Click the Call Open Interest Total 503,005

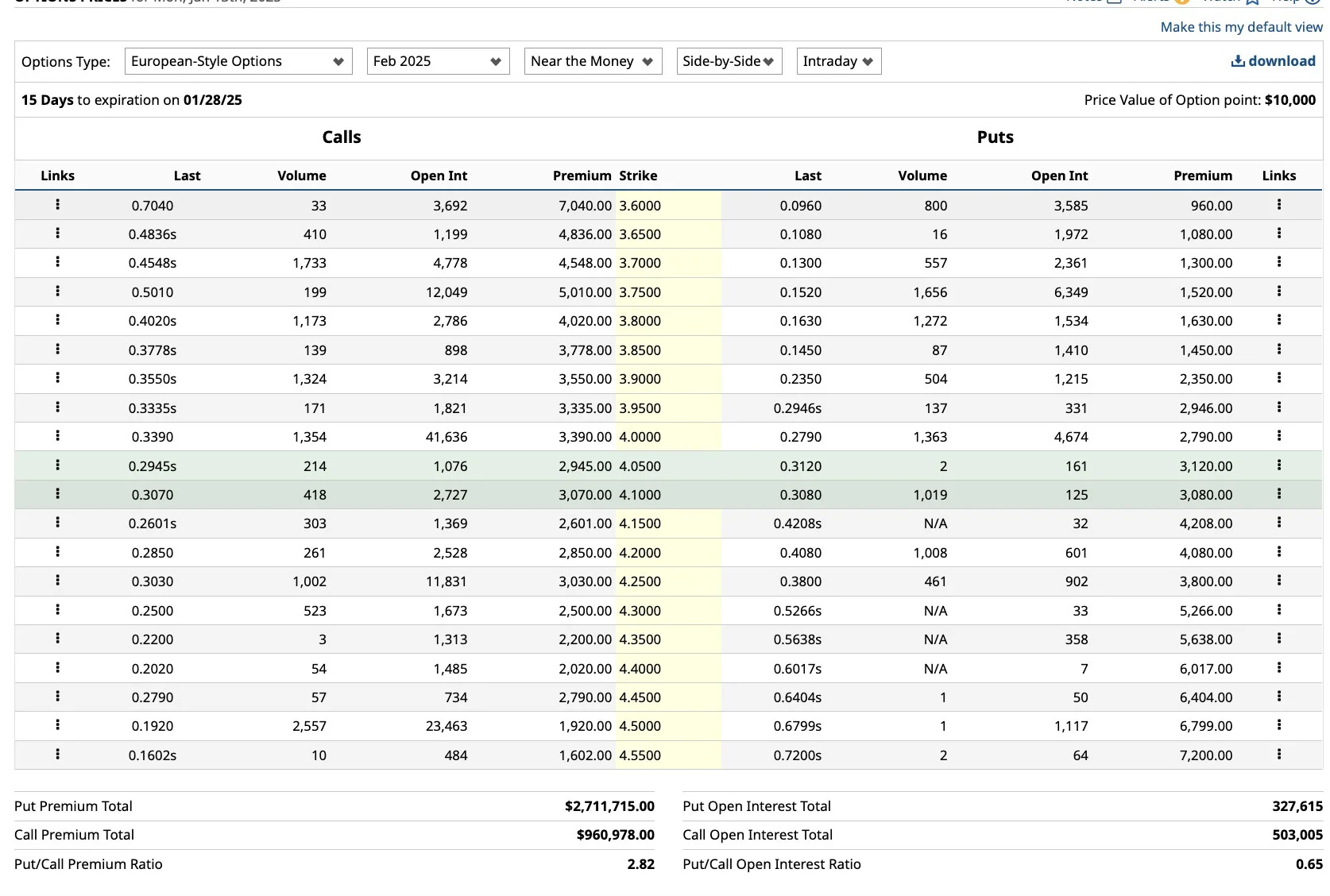(x=1297, y=835)
